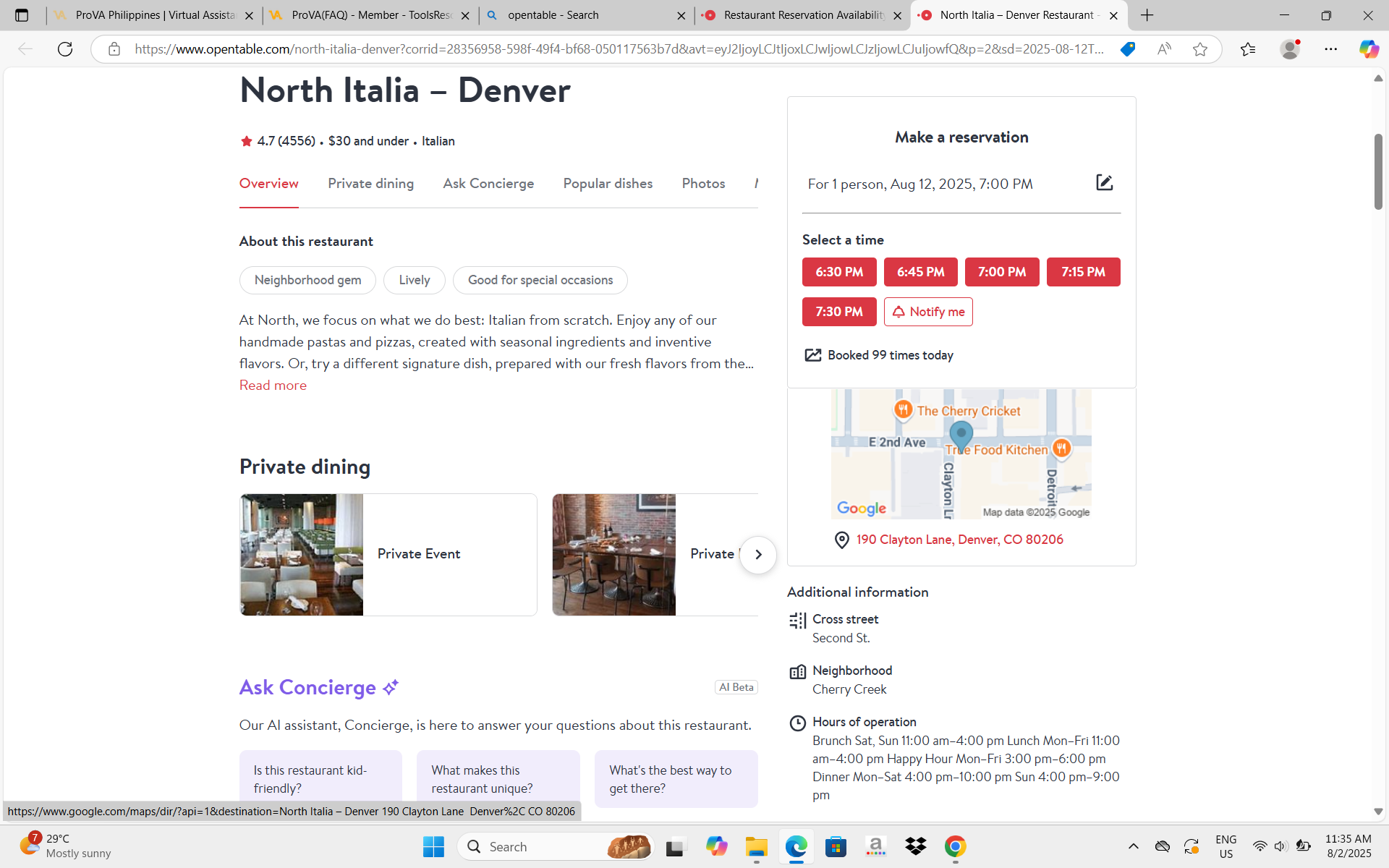Screen dimensions: 1389x868
Task: Click the Notify me button
Action: 928,312
